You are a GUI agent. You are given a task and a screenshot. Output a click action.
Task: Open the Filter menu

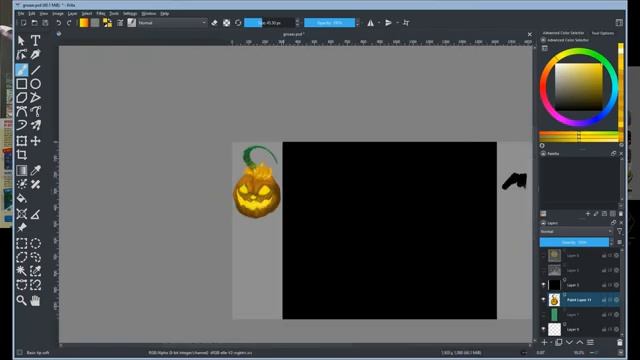(x=100, y=13)
